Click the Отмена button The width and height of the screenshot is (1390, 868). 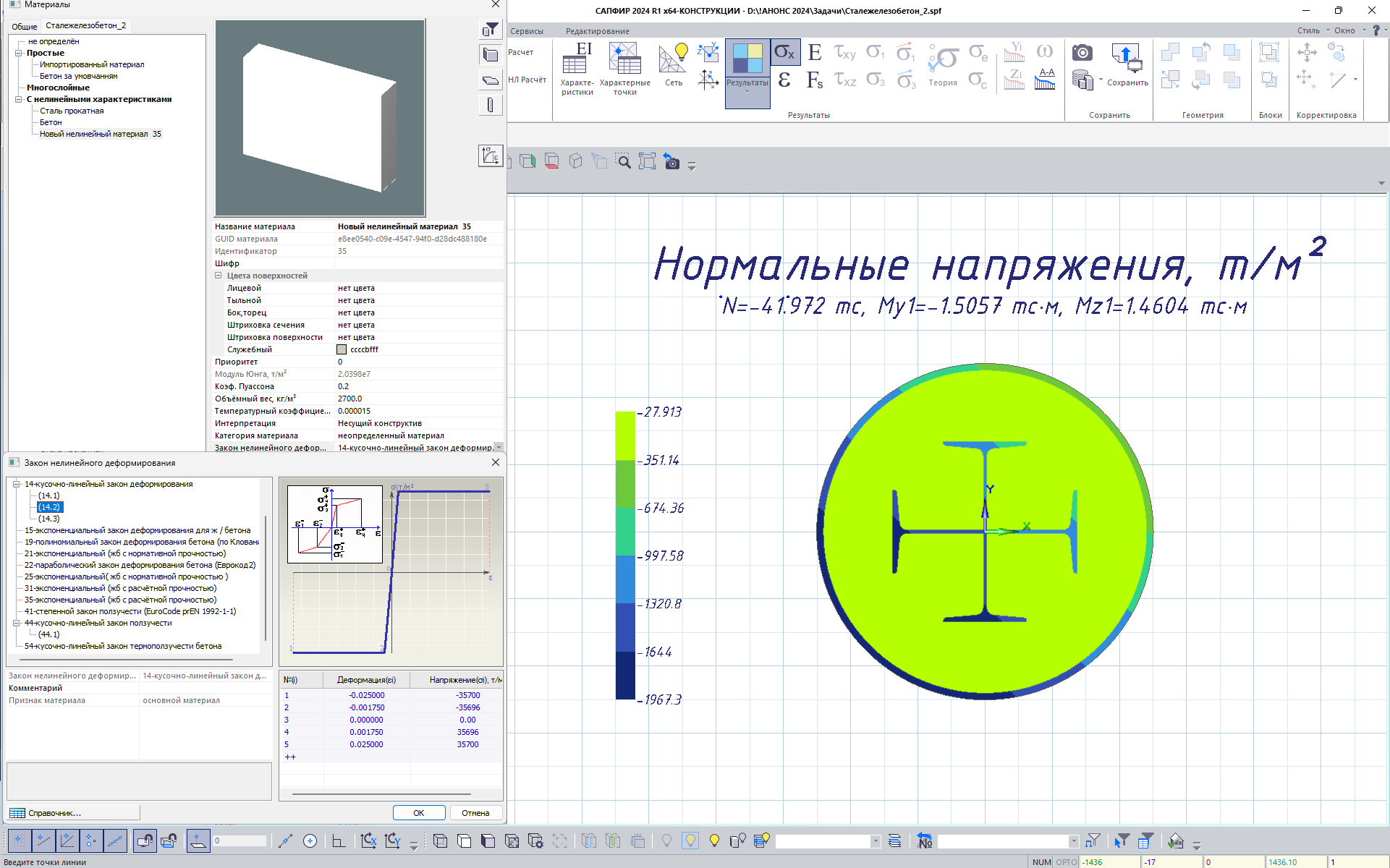475,813
